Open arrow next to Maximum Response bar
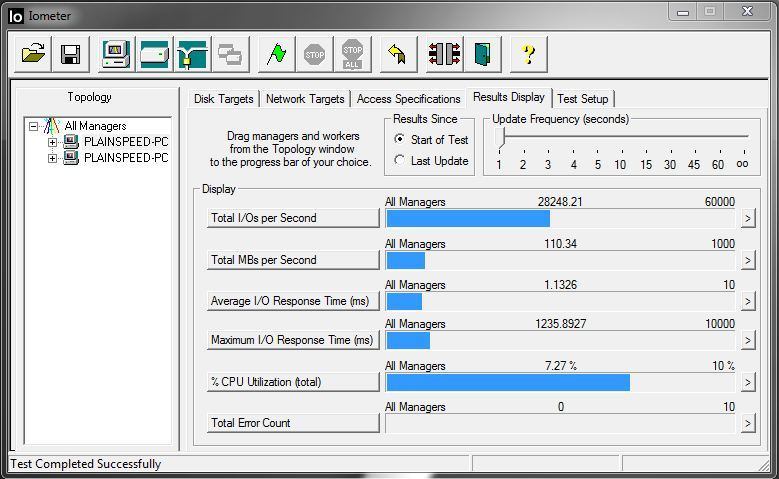The width and height of the screenshot is (779, 479). 748,340
